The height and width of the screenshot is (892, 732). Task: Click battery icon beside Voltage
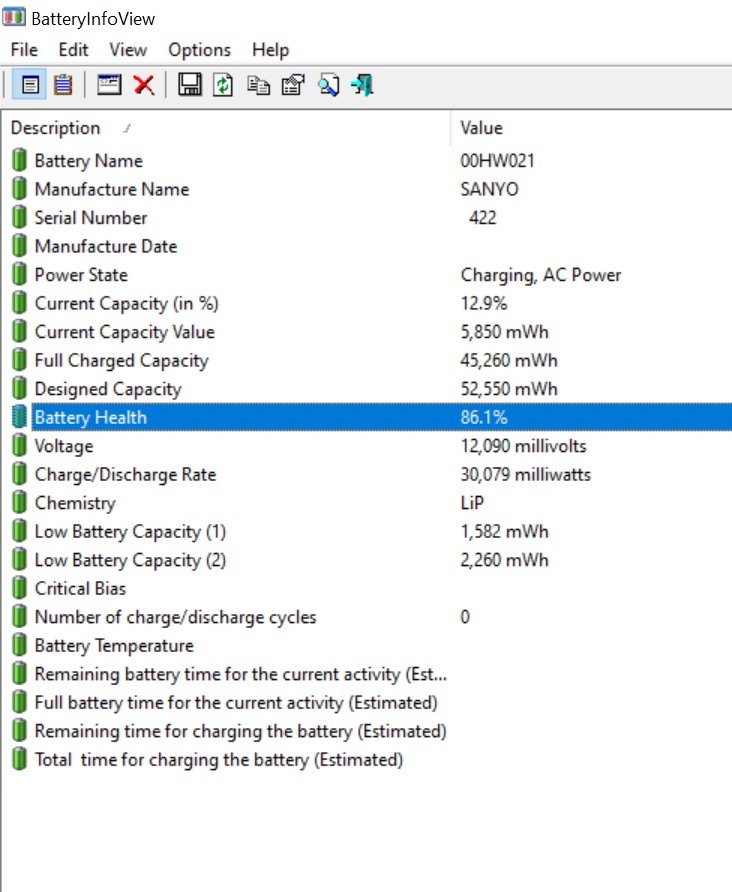19,445
